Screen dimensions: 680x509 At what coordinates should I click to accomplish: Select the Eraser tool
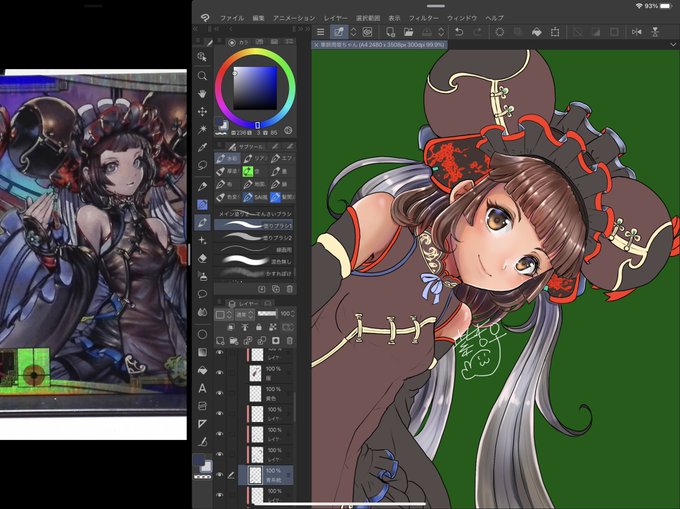(202, 258)
